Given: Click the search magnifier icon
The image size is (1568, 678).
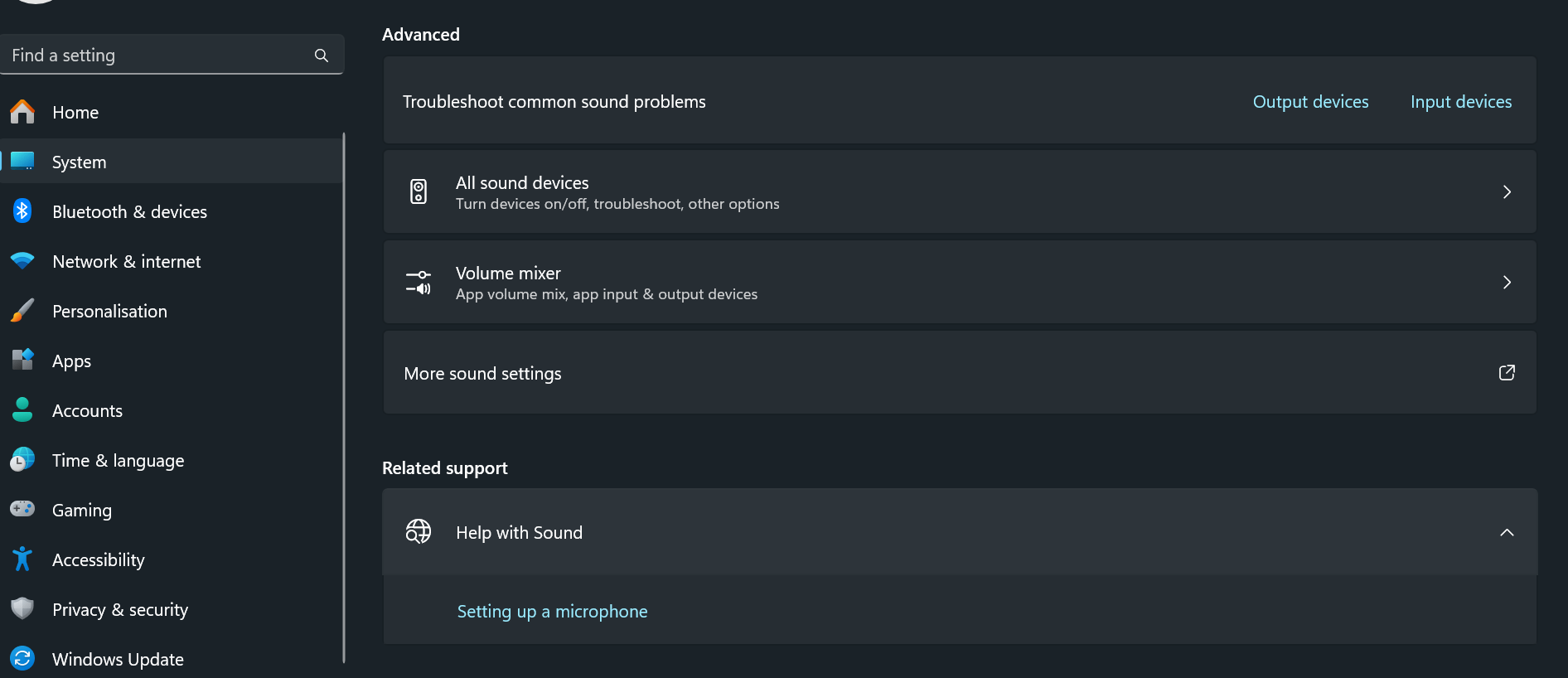Looking at the screenshot, I should pos(322,56).
